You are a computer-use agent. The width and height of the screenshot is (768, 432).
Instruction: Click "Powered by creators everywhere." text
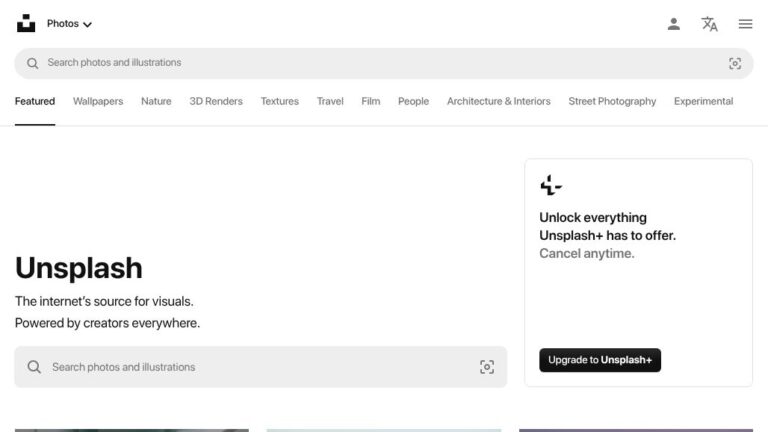coord(107,323)
